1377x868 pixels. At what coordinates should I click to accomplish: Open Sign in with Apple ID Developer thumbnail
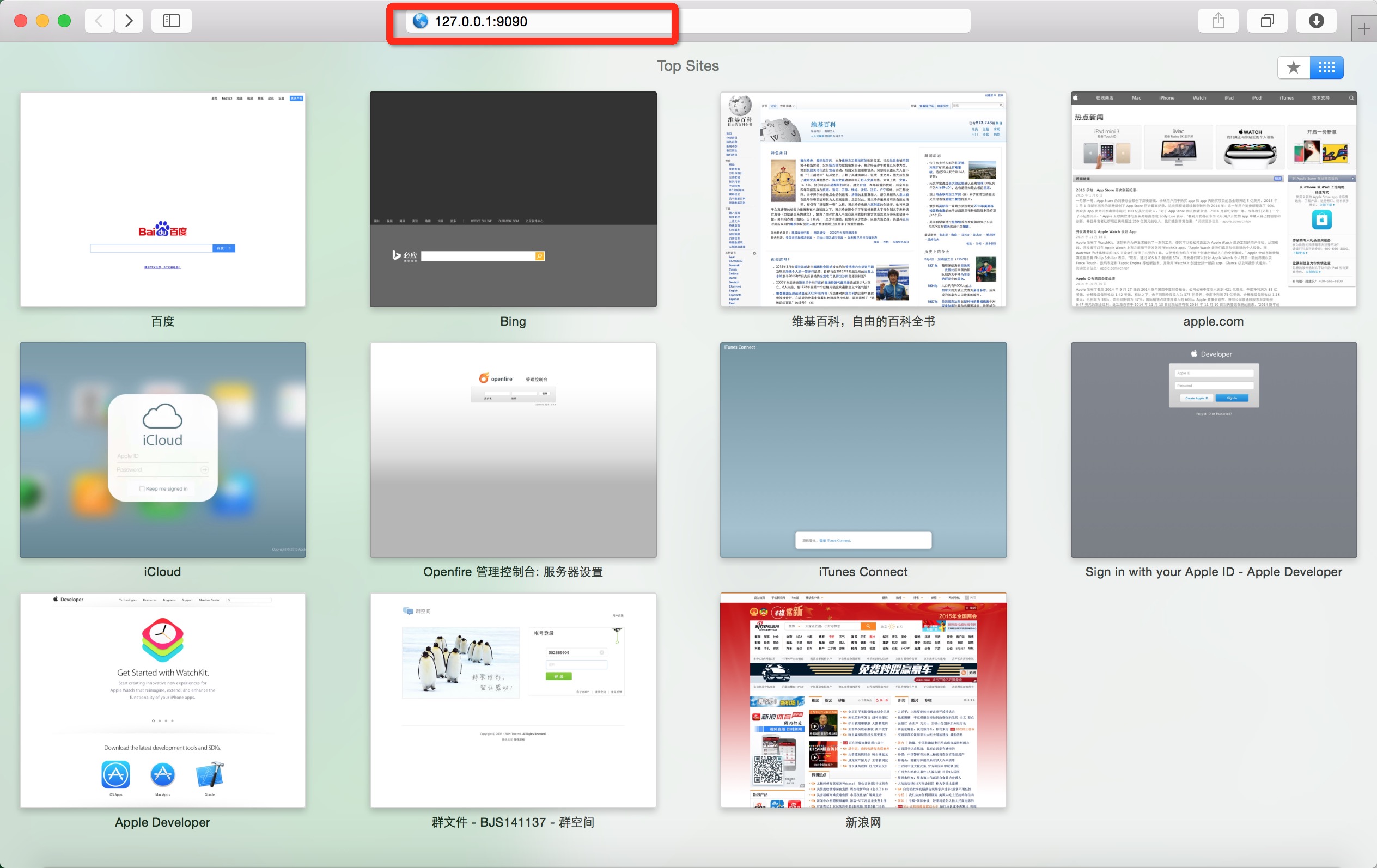click(1214, 449)
